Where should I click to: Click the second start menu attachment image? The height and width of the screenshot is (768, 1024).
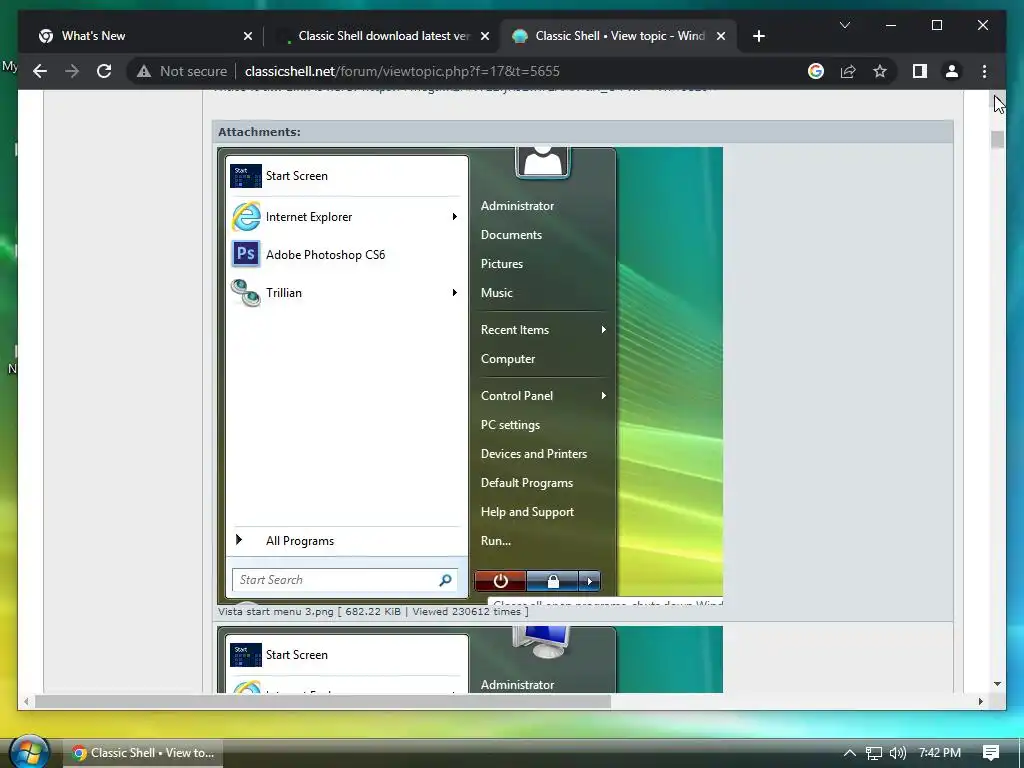click(x=470, y=660)
